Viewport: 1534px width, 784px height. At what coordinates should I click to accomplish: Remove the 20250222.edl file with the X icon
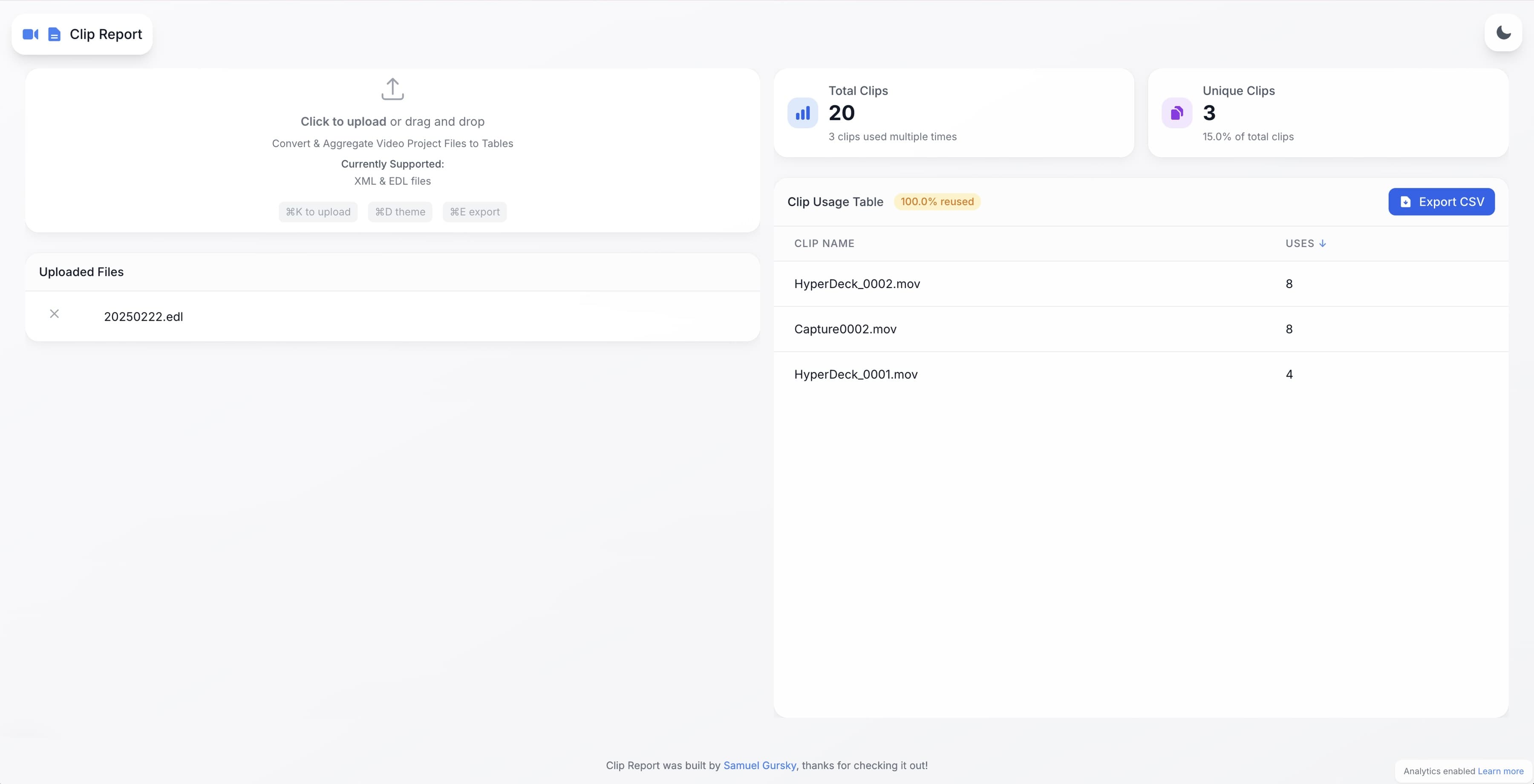pos(54,314)
